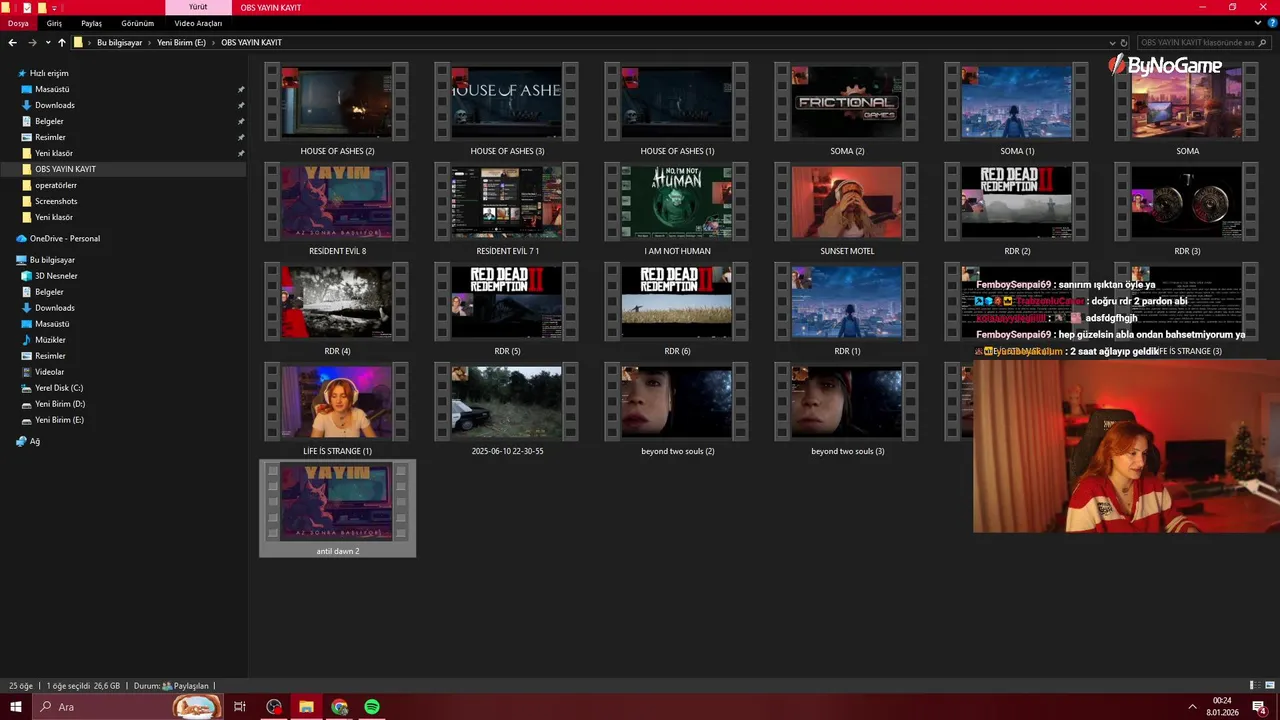Open Spotify from the taskbar

point(372,707)
